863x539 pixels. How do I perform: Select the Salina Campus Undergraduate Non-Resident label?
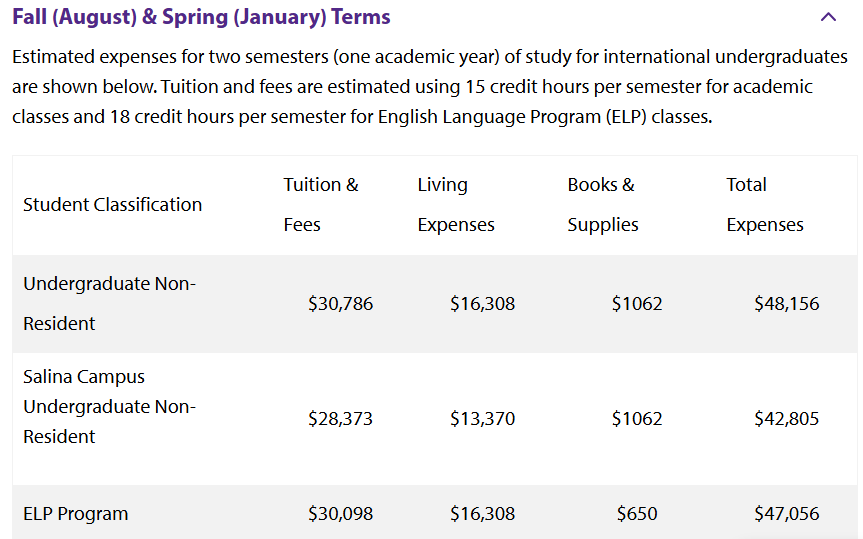(x=109, y=407)
